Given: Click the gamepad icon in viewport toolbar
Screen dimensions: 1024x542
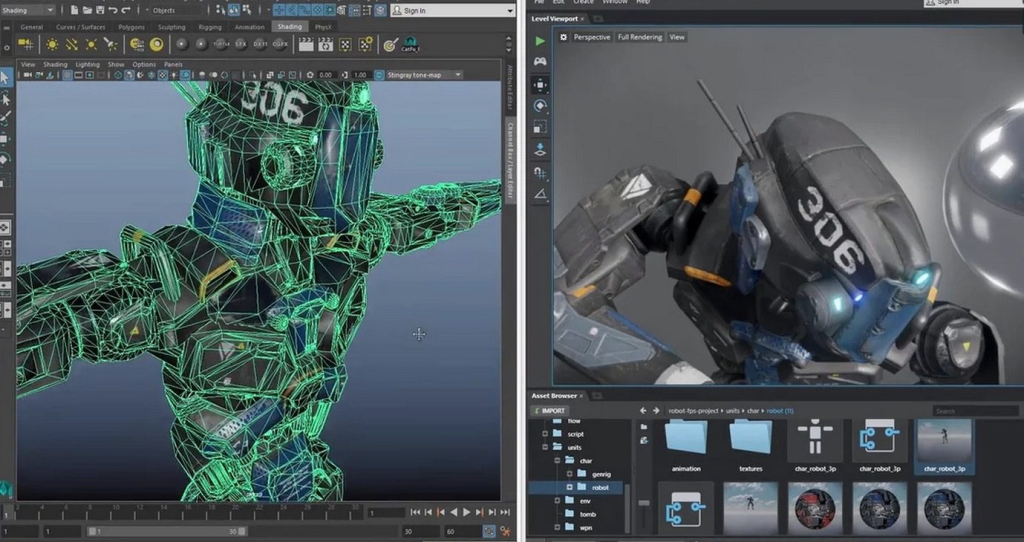Looking at the screenshot, I should coord(540,62).
